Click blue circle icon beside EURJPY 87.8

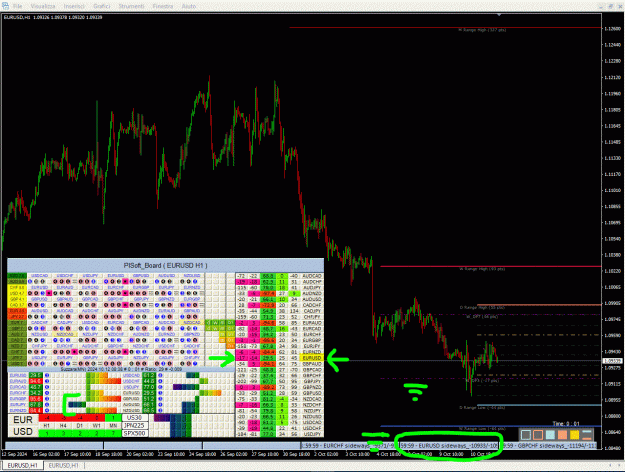[x=47, y=405]
